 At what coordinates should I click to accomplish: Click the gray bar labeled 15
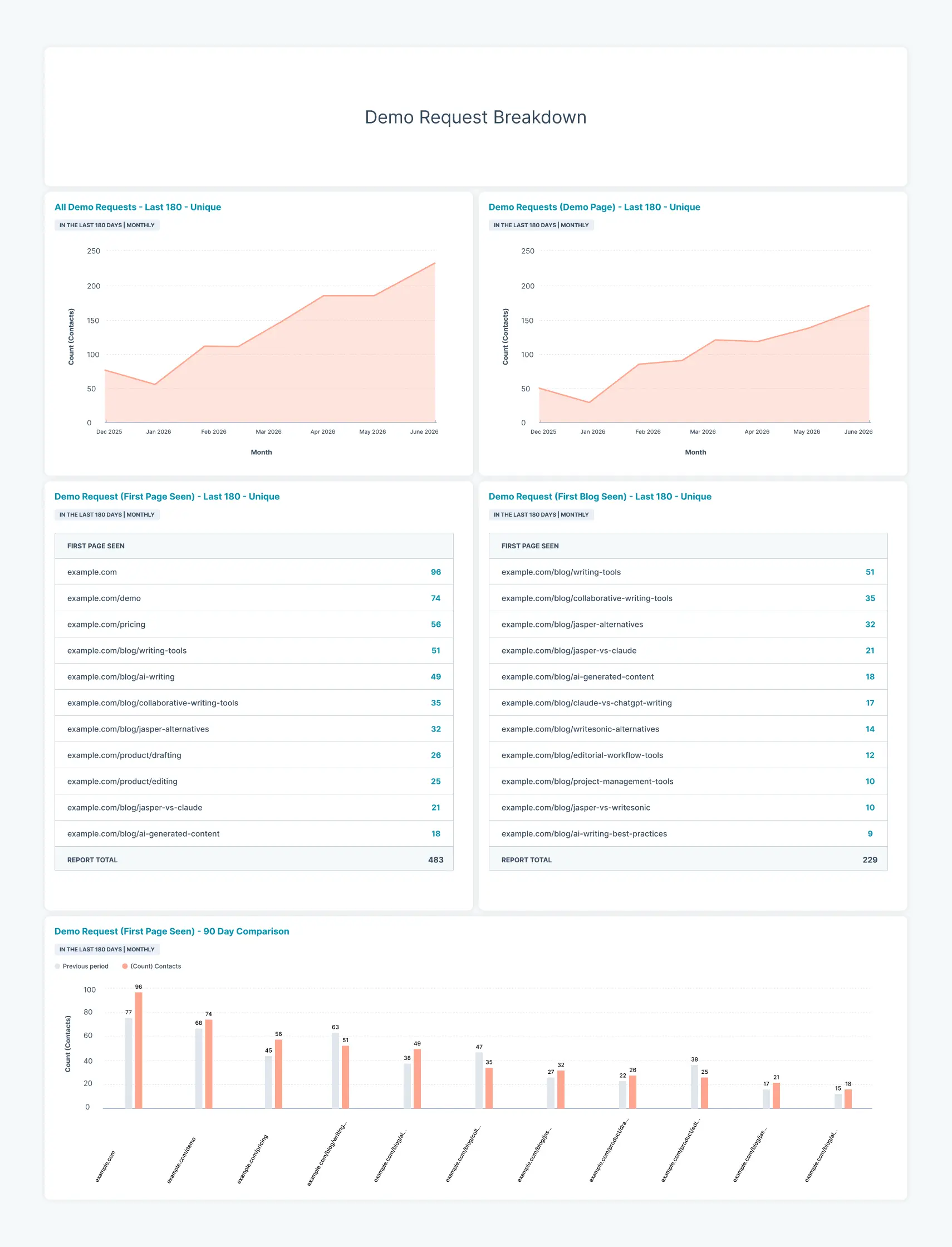click(838, 1101)
